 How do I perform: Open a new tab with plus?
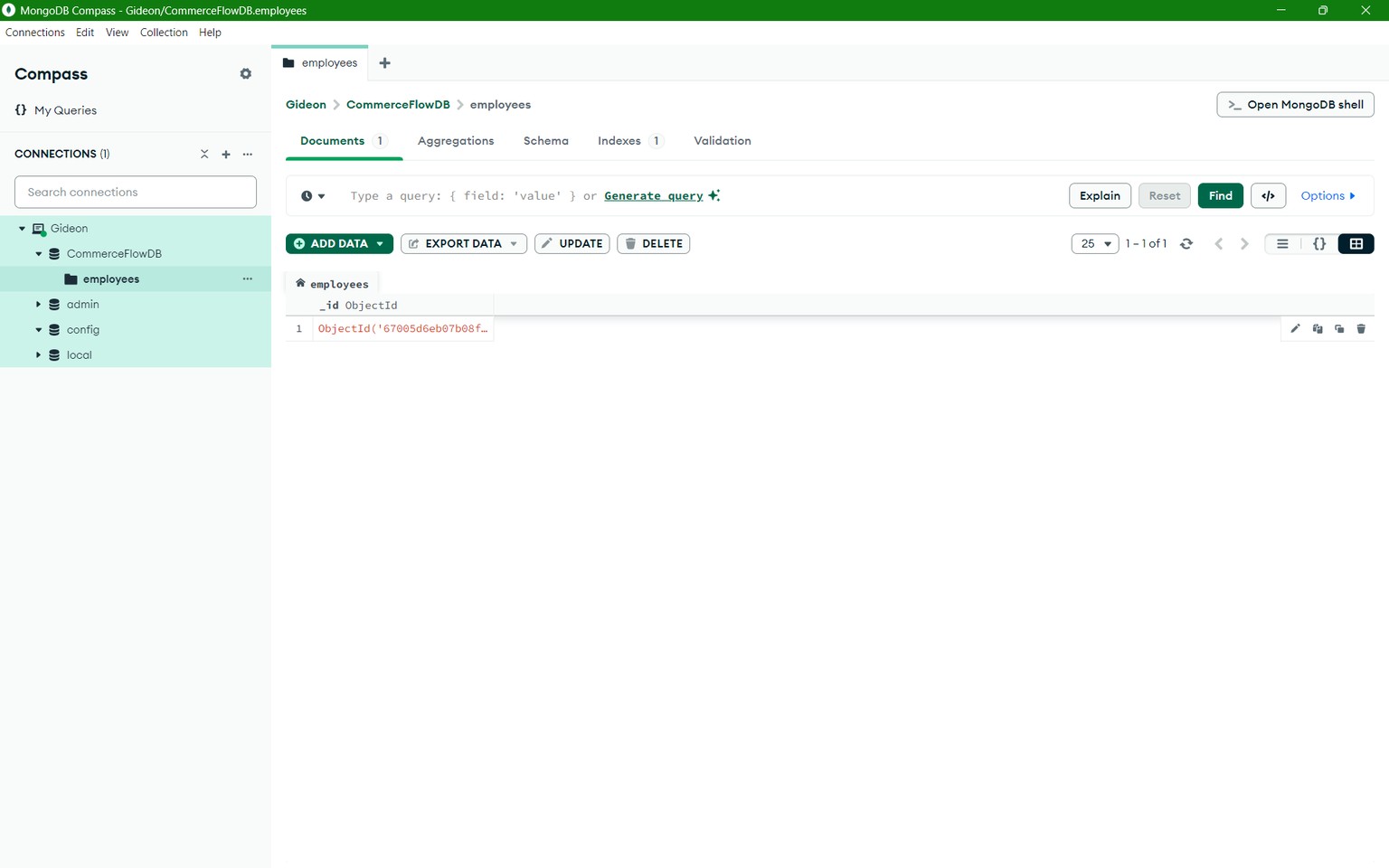click(x=385, y=63)
